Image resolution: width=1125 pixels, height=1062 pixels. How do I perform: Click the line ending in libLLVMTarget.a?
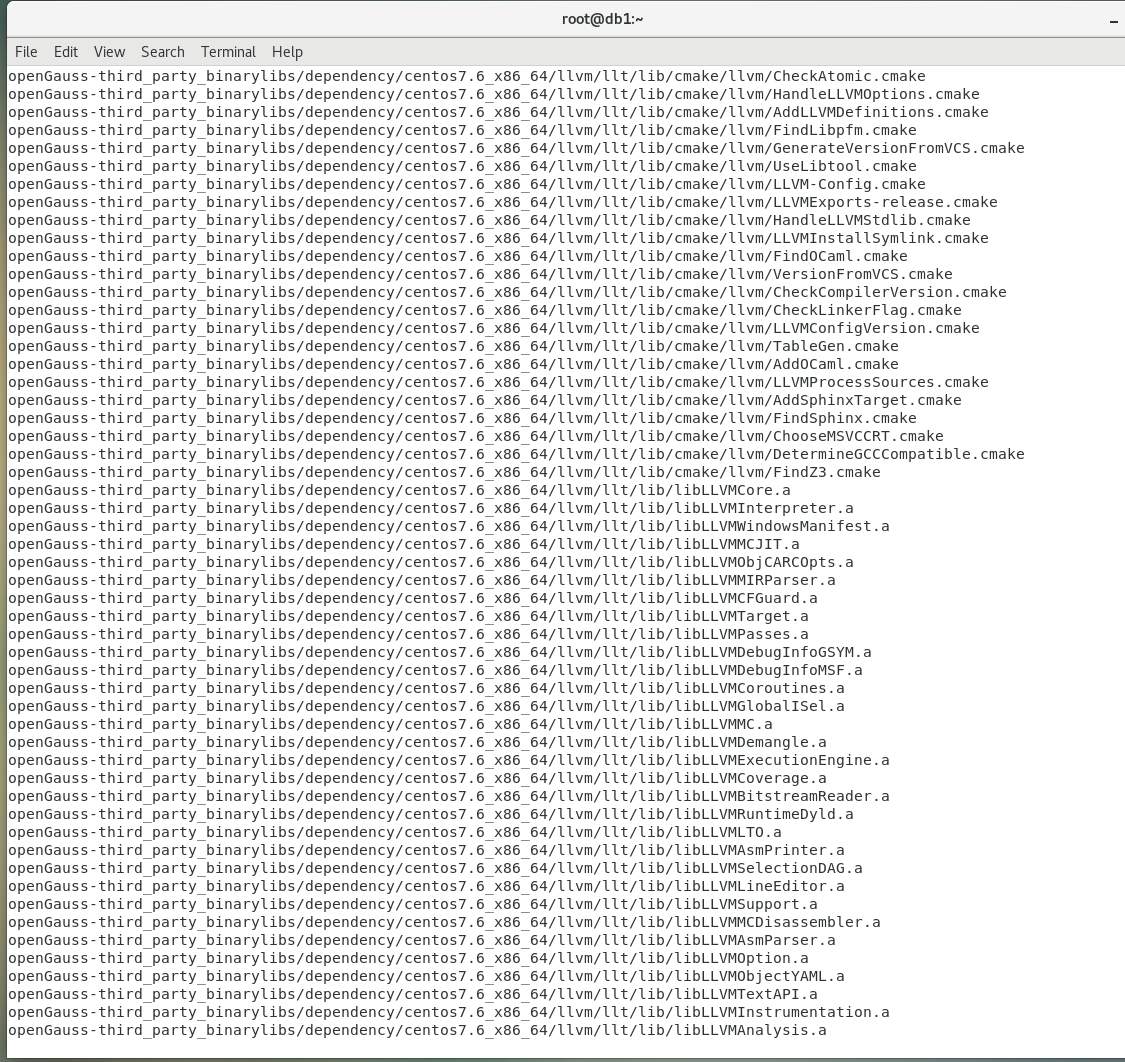(408, 616)
